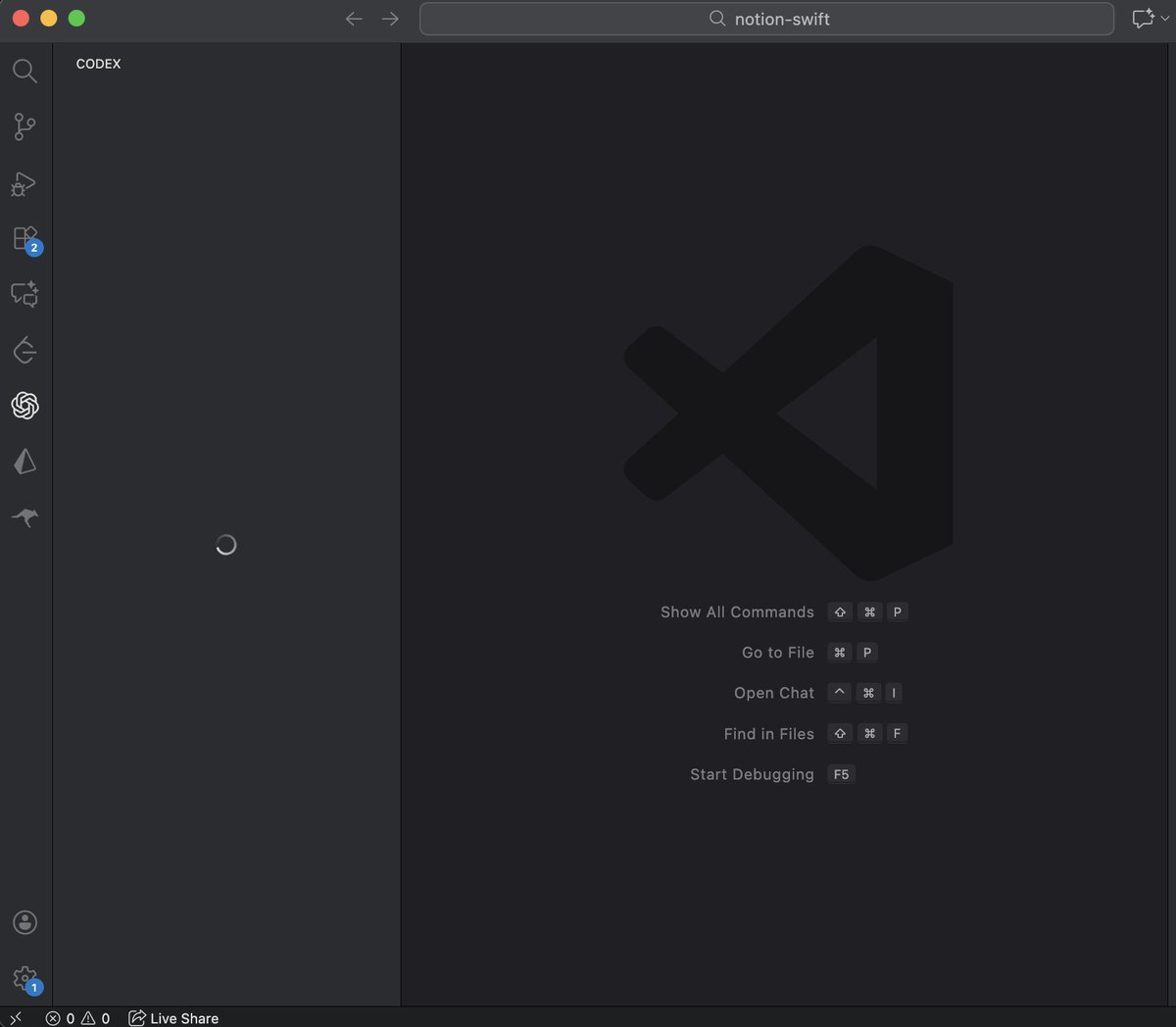This screenshot has width=1176, height=1027.
Task: Expand the chat dropdown chevron in title bar
Action: (x=1164, y=19)
